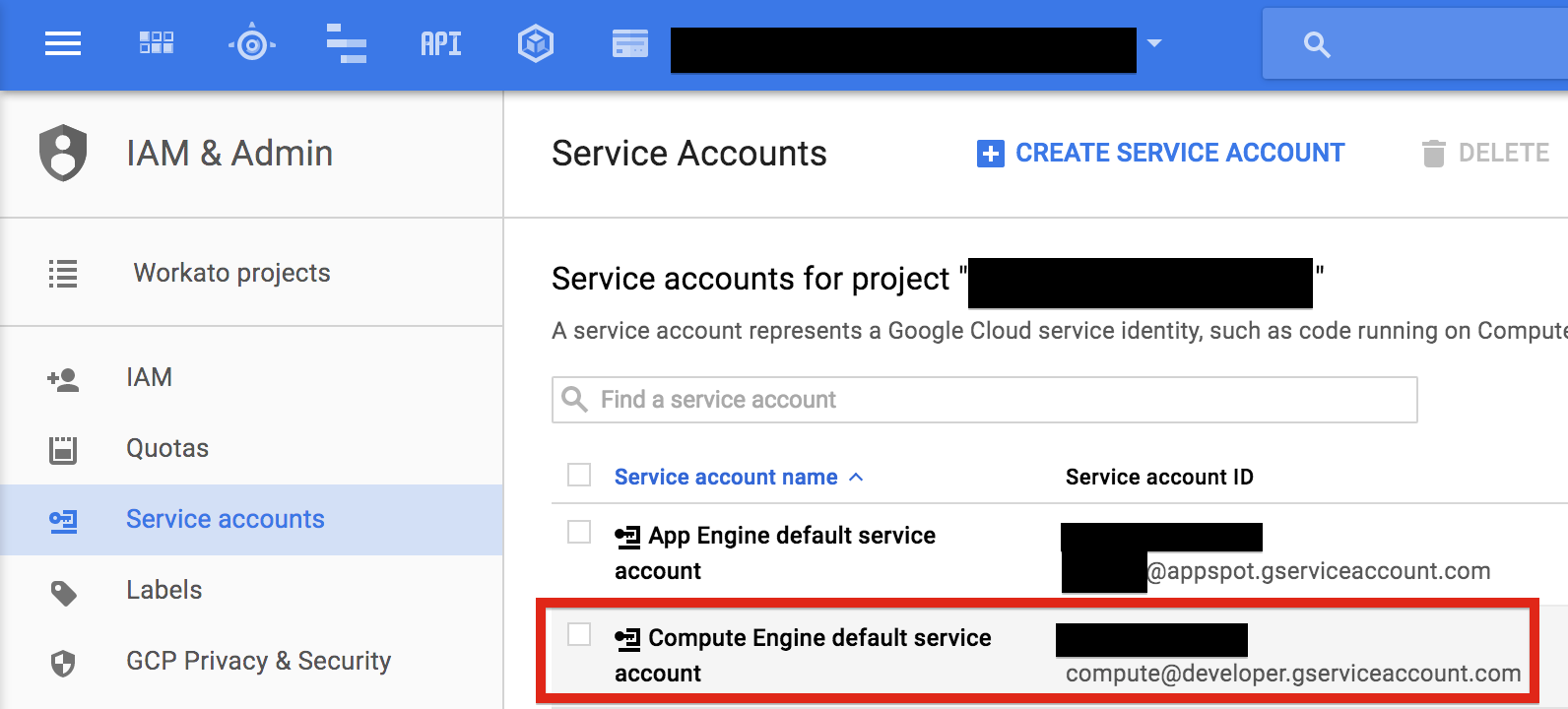Click the Find a service account field
This screenshot has height=709, width=1568.
click(985, 400)
